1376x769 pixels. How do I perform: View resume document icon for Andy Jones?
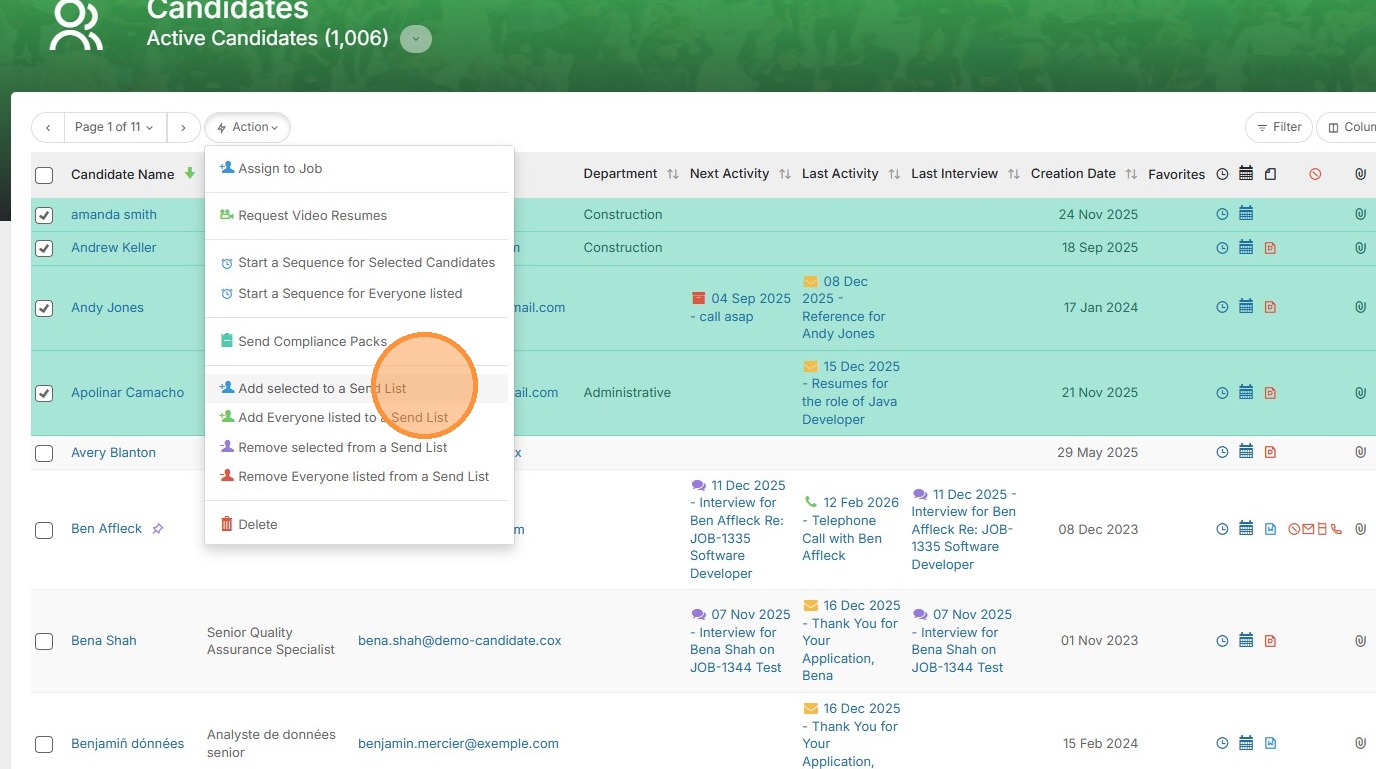click(x=1270, y=307)
